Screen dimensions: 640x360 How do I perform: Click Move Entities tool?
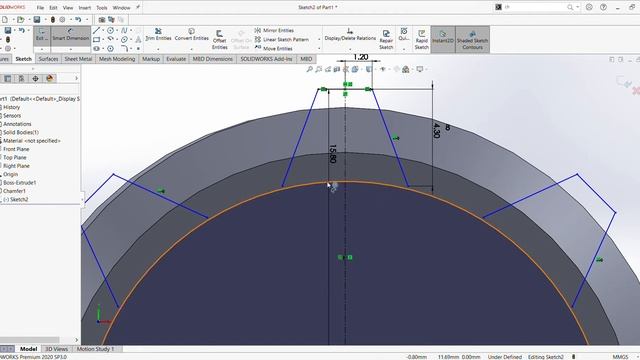(273, 49)
